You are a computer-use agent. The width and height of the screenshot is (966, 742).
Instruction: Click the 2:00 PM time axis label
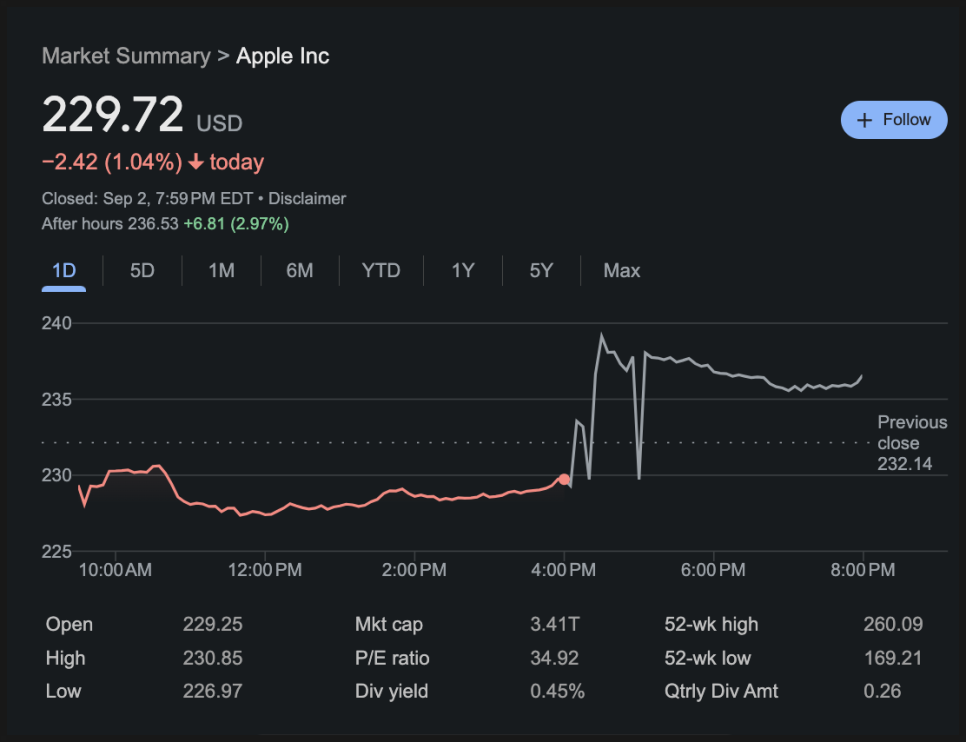point(414,569)
